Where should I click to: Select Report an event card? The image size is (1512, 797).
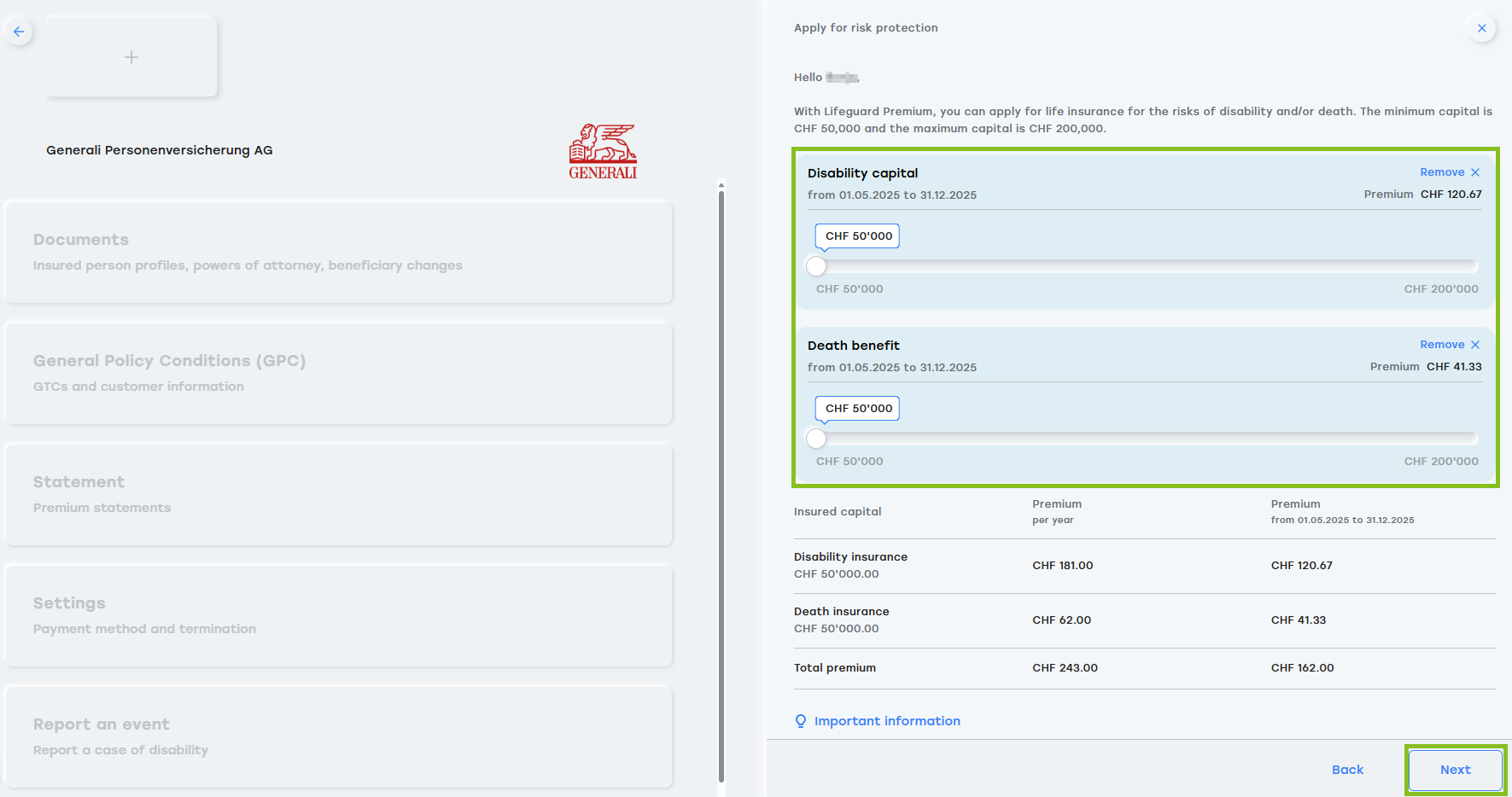(x=339, y=736)
